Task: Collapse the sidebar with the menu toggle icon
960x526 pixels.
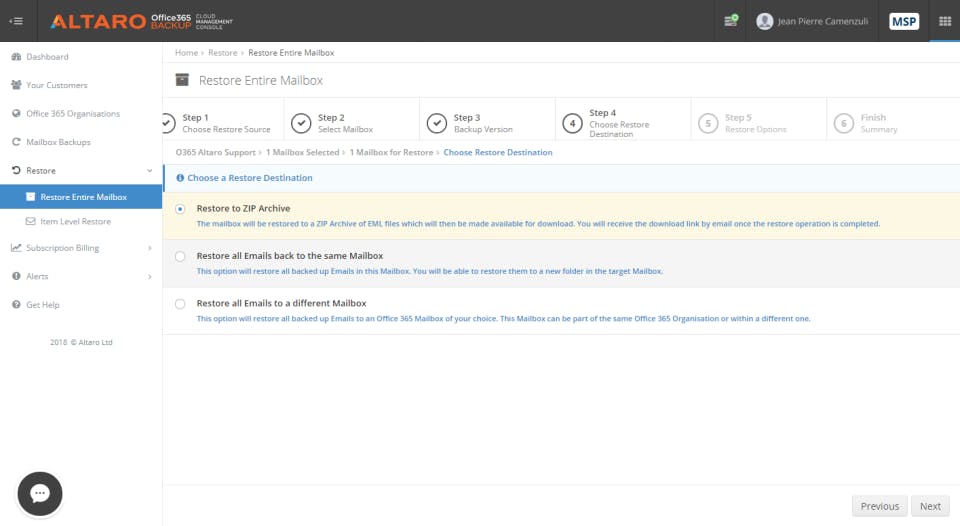Action: [x=17, y=21]
